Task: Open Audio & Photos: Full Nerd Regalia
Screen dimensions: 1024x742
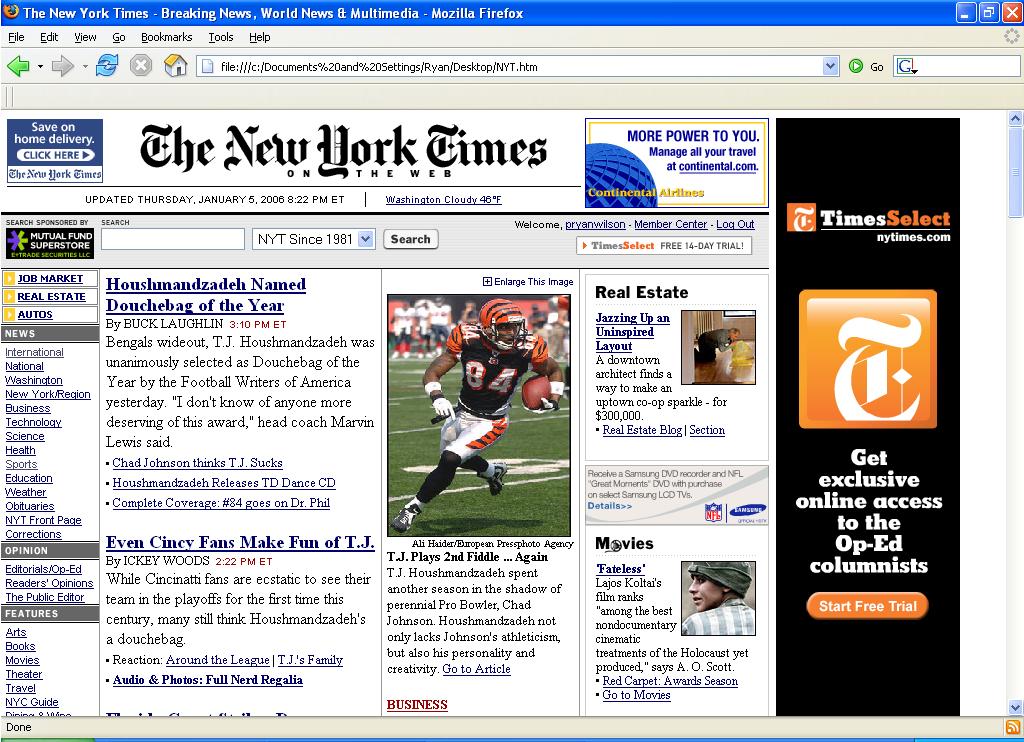Action: tap(208, 679)
